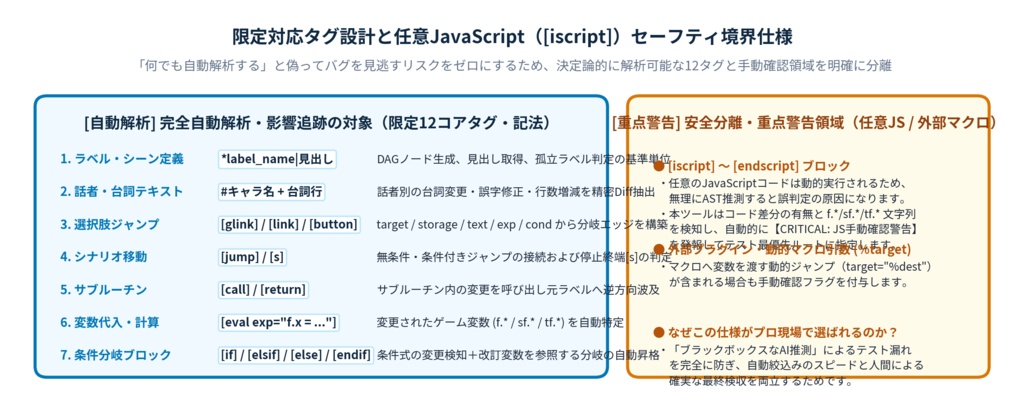Select row label 2. 話者・台詞テキスト

[122, 192]
